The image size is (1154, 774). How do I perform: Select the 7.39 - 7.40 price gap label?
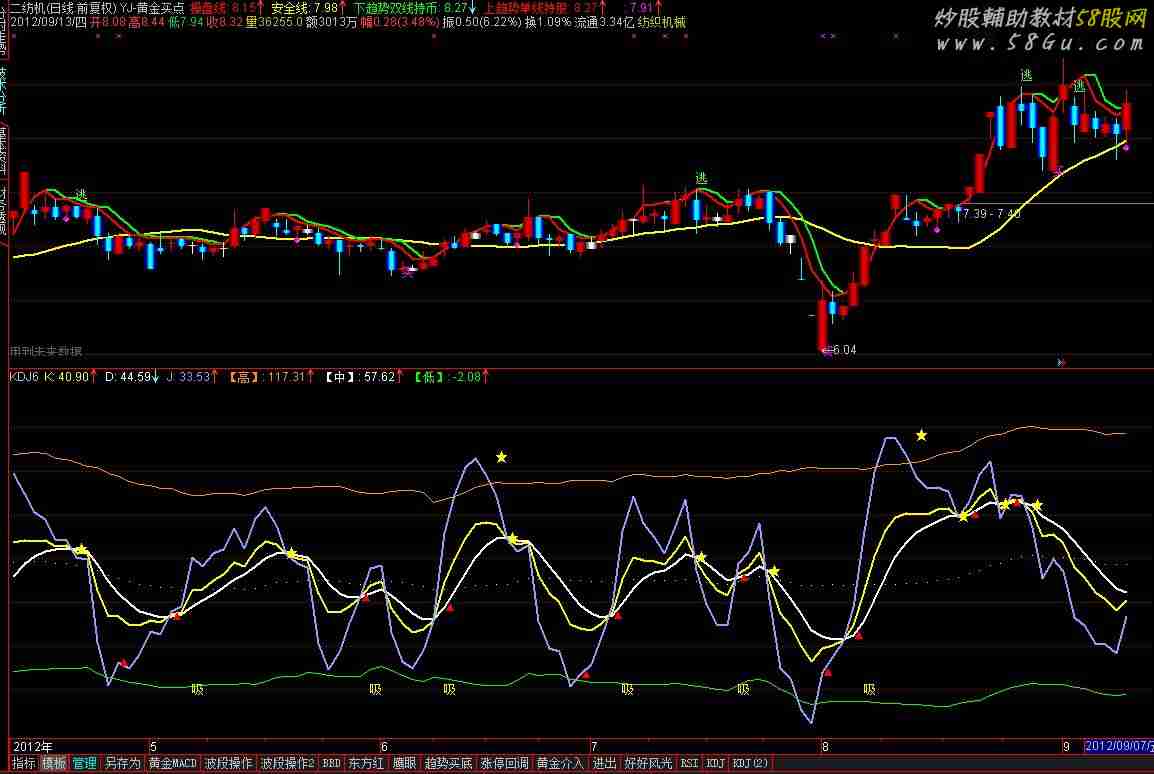(991, 214)
